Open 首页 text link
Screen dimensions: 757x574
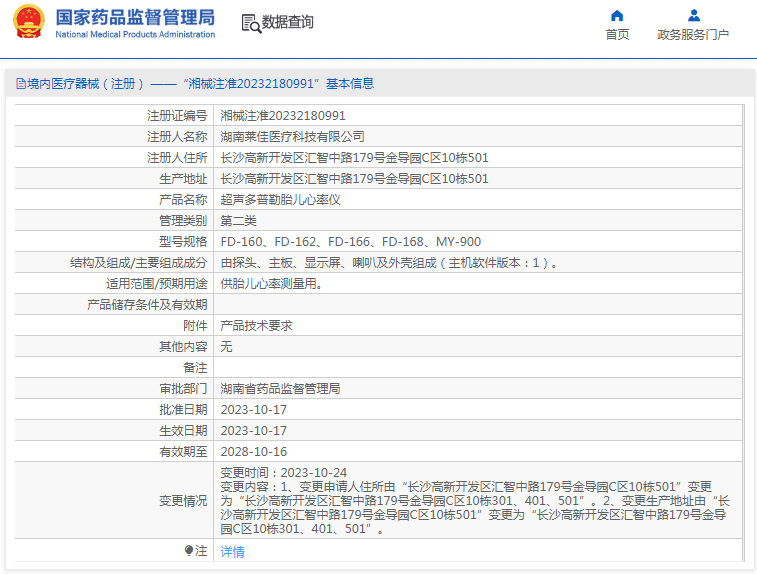point(617,35)
